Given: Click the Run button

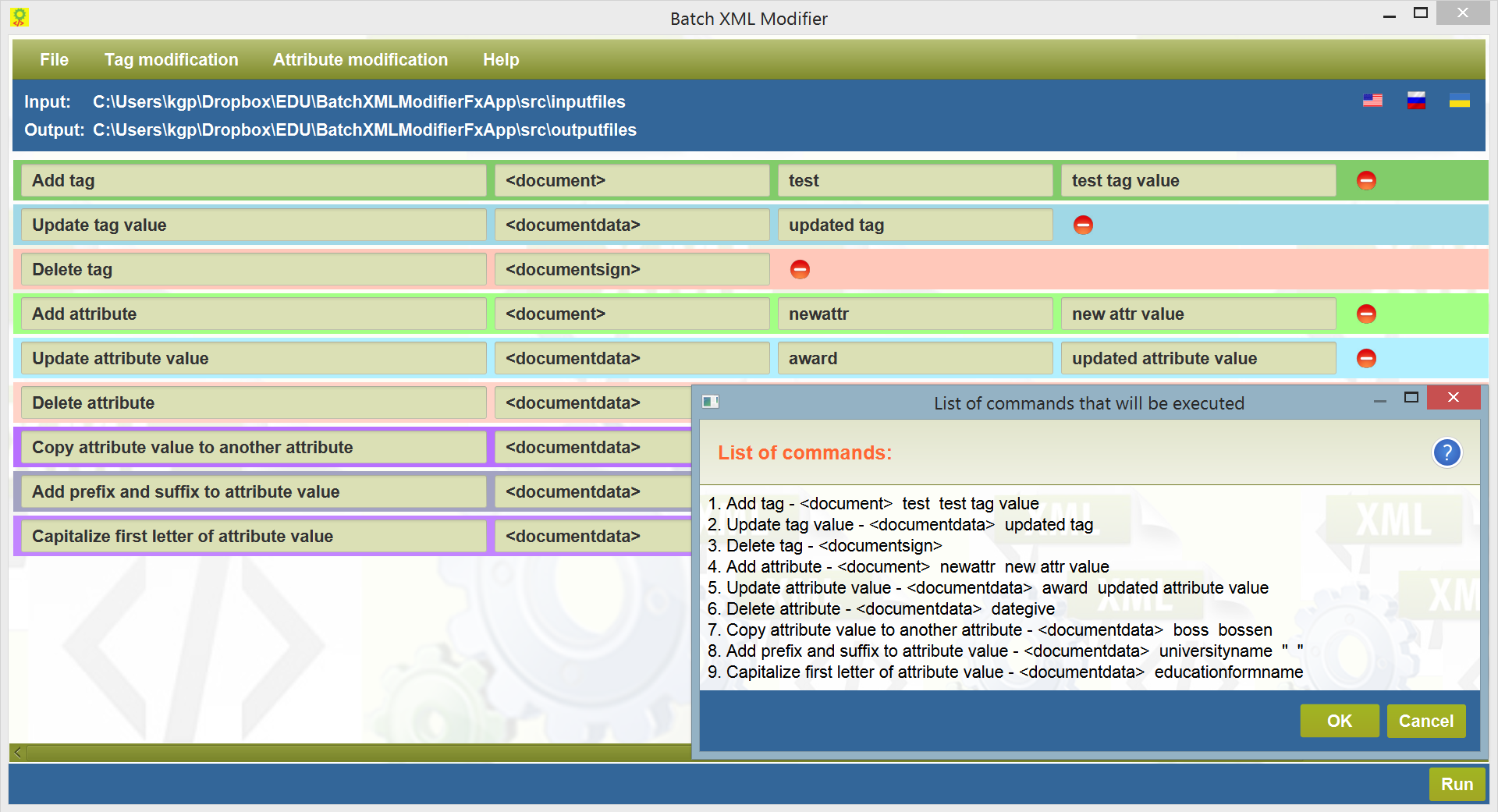Looking at the screenshot, I should point(1457,784).
